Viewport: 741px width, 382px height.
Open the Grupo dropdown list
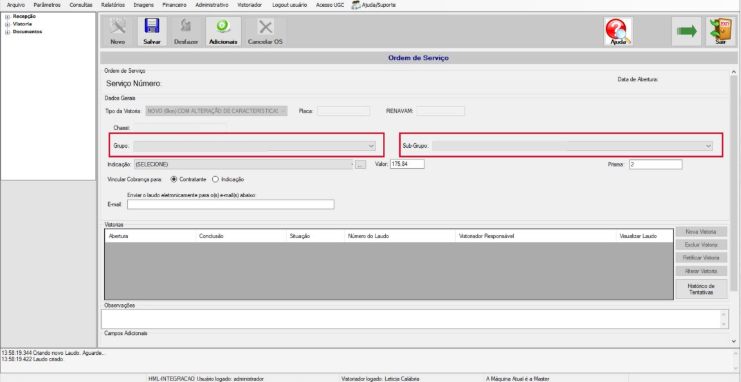pos(254,147)
